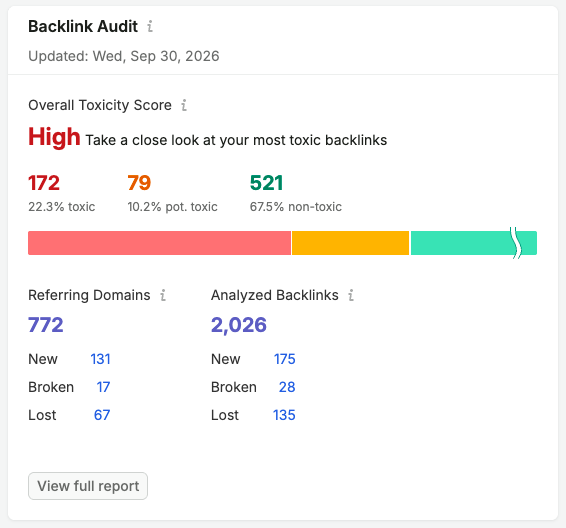Click the 79 potentially toxic count
The height and width of the screenshot is (528, 566).
tap(139, 183)
